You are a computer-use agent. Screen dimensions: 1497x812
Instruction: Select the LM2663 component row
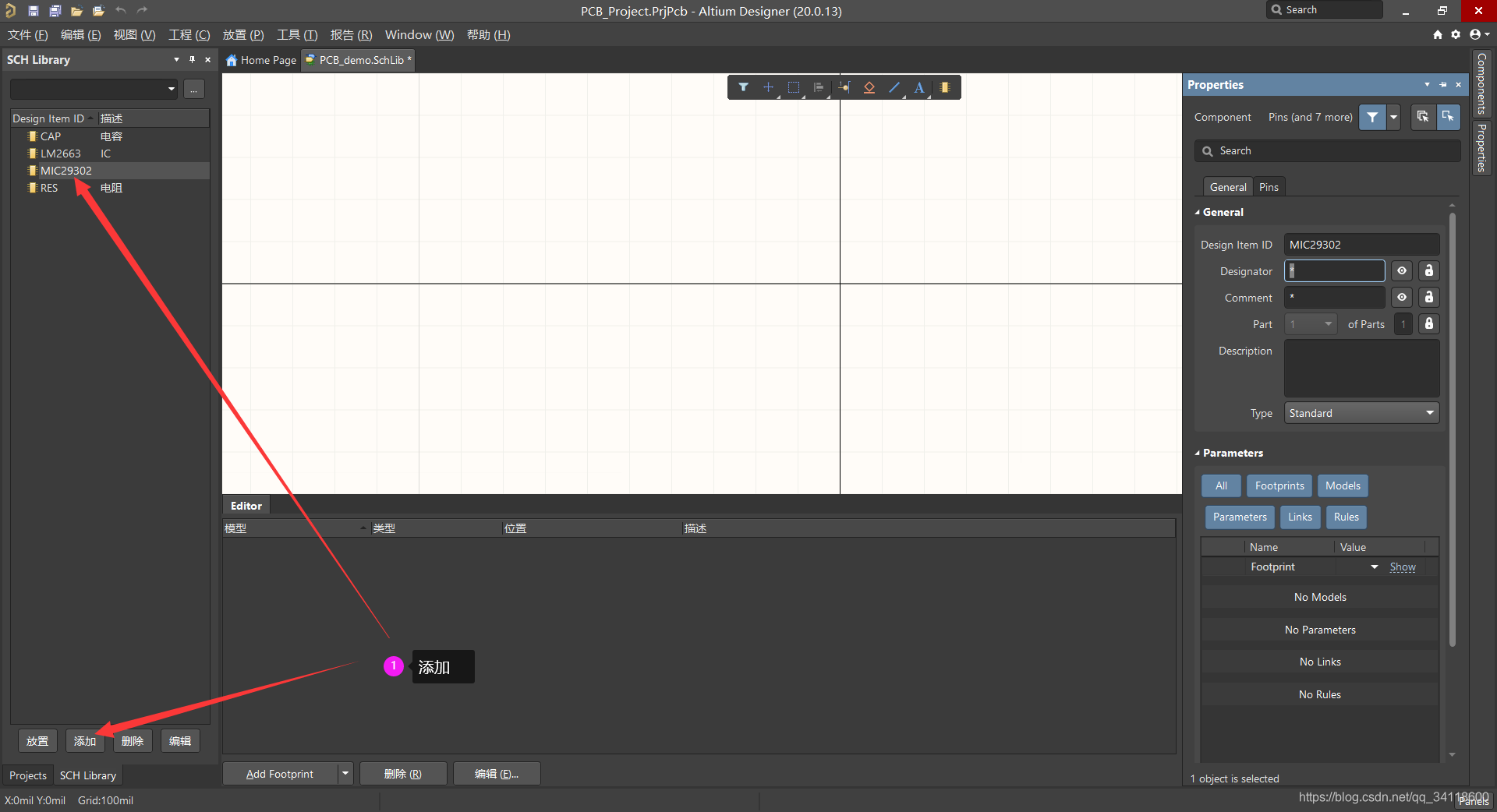pos(110,154)
